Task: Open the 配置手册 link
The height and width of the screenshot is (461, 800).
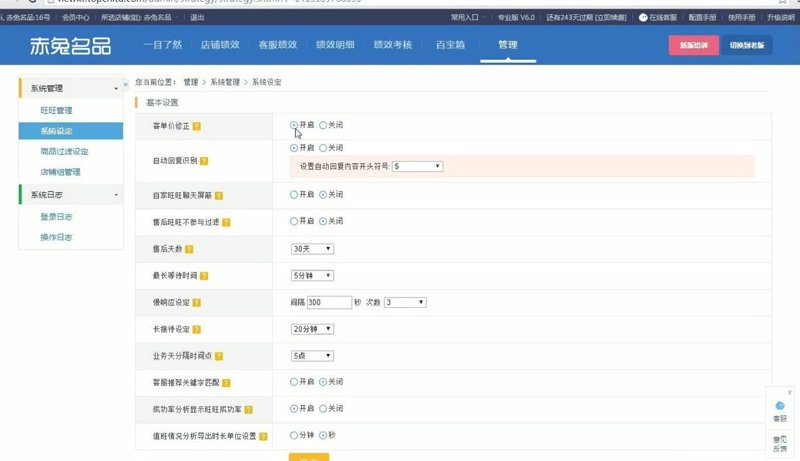Action: click(x=703, y=17)
